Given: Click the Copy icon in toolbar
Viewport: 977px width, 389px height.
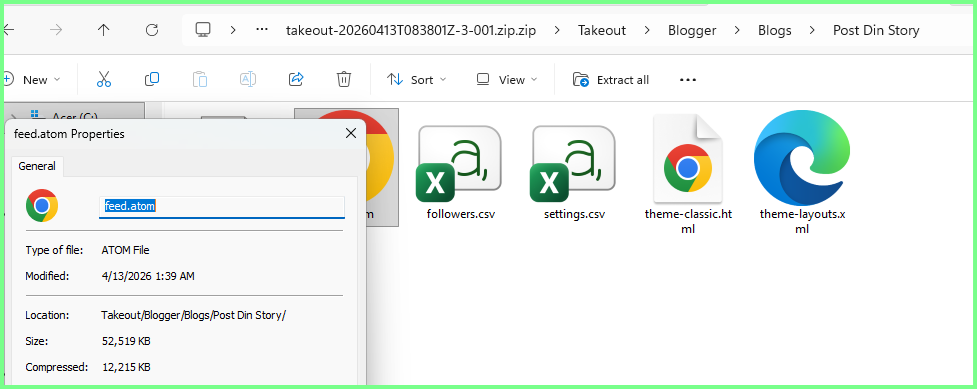Looking at the screenshot, I should (x=151, y=79).
